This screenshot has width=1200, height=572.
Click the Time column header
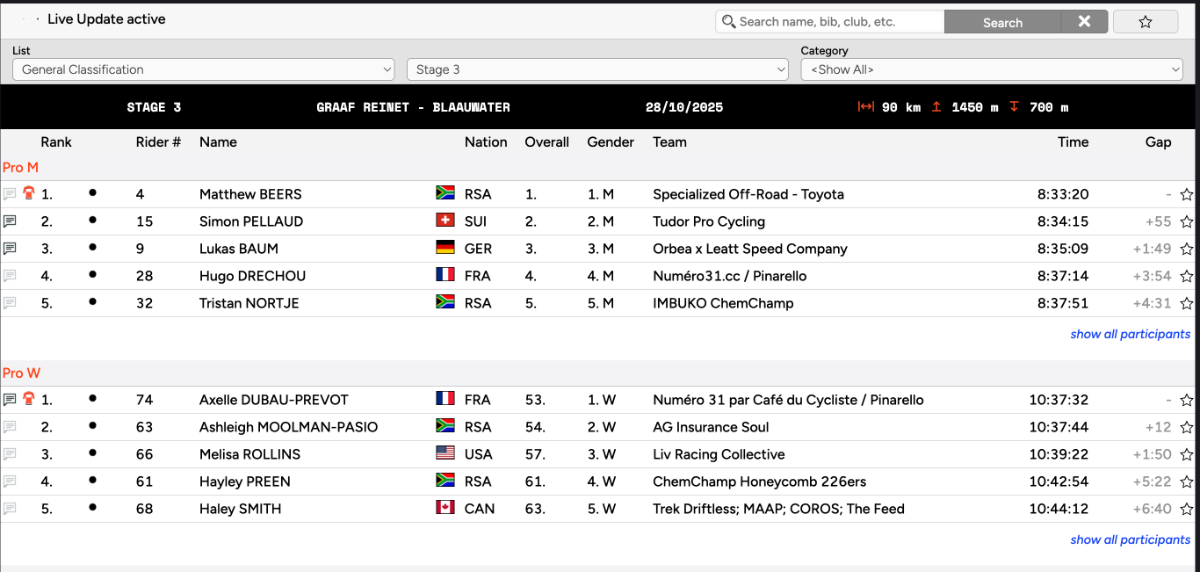1072,142
